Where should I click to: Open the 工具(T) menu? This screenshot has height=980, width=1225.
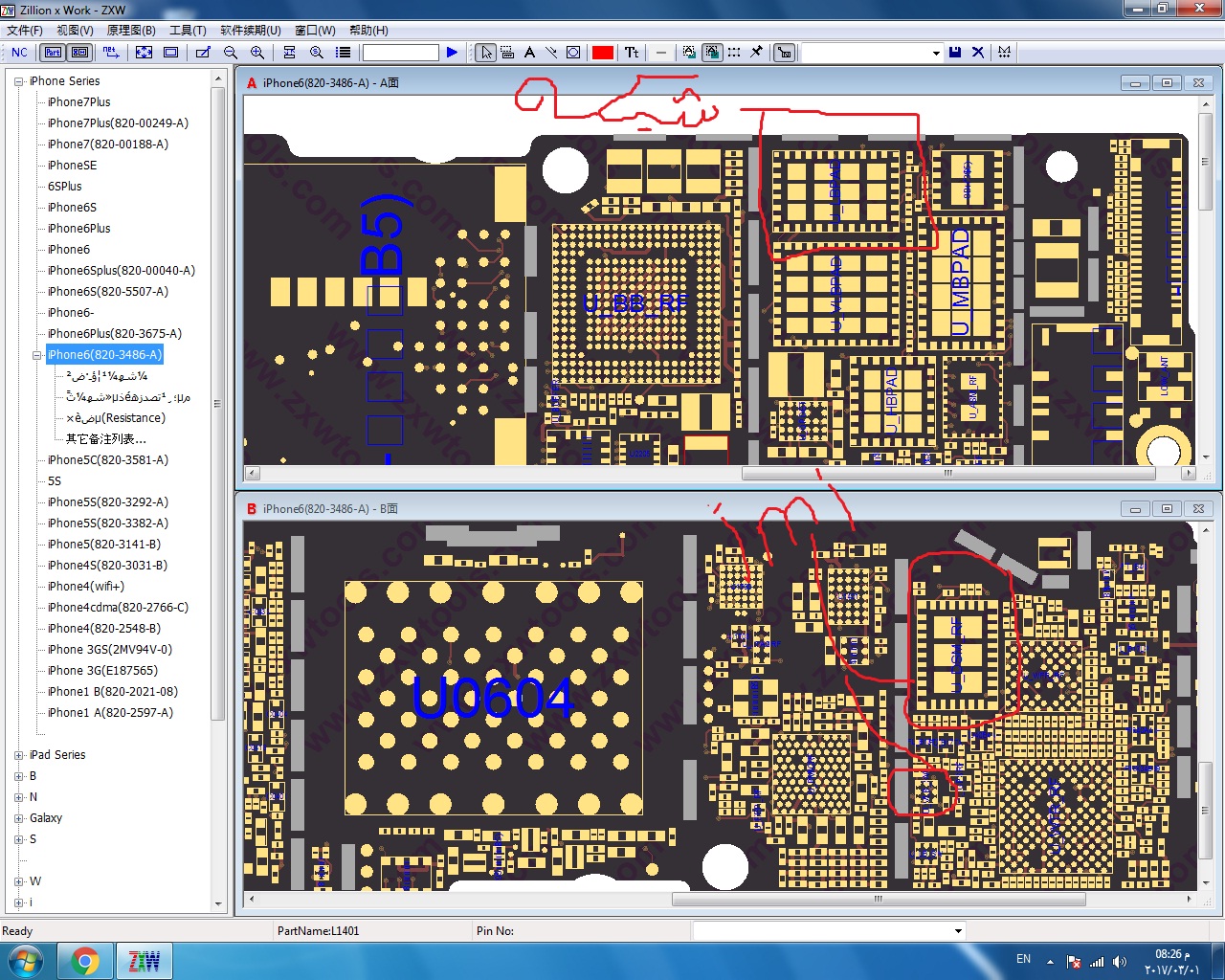coord(188,31)
